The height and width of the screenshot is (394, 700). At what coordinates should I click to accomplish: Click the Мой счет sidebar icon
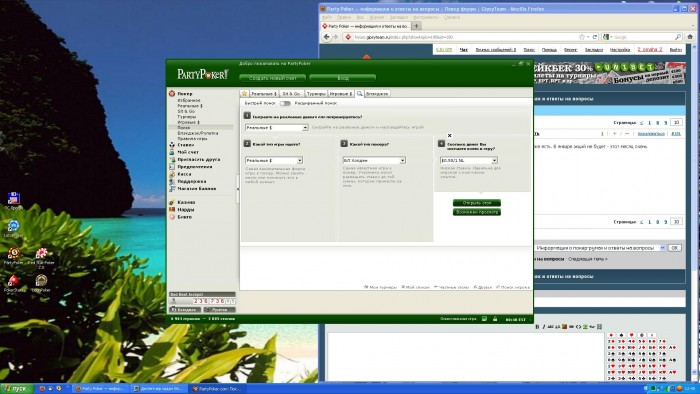[x=172, y=152]
